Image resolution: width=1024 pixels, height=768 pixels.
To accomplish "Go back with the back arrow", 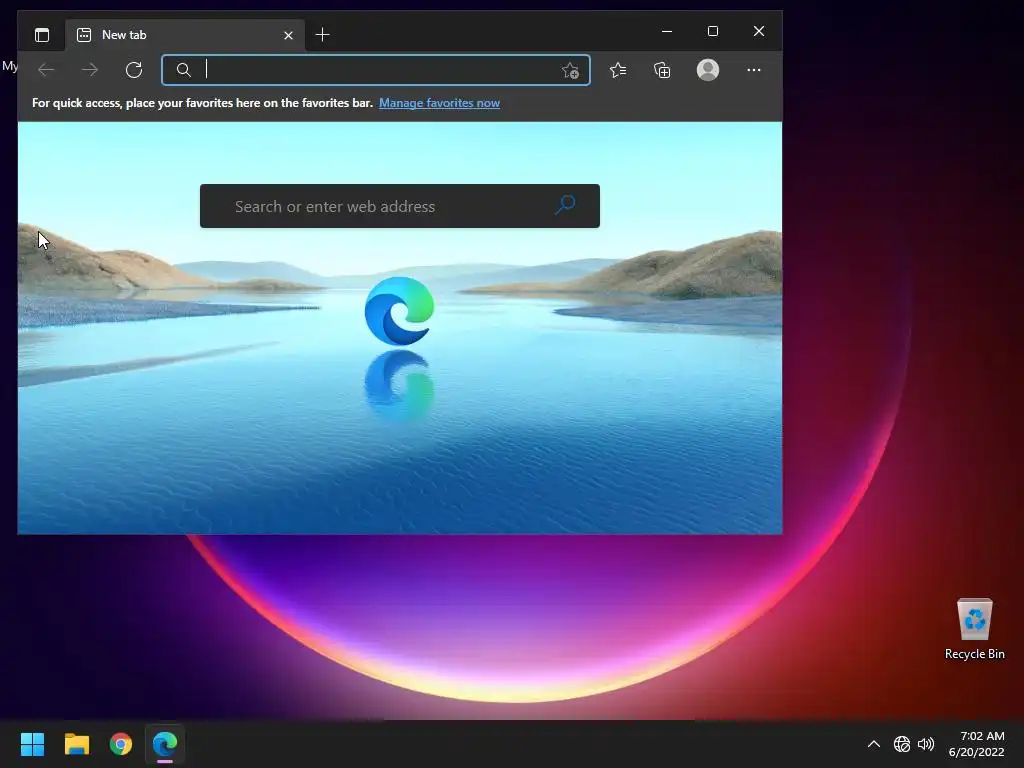I will (46, 70).
